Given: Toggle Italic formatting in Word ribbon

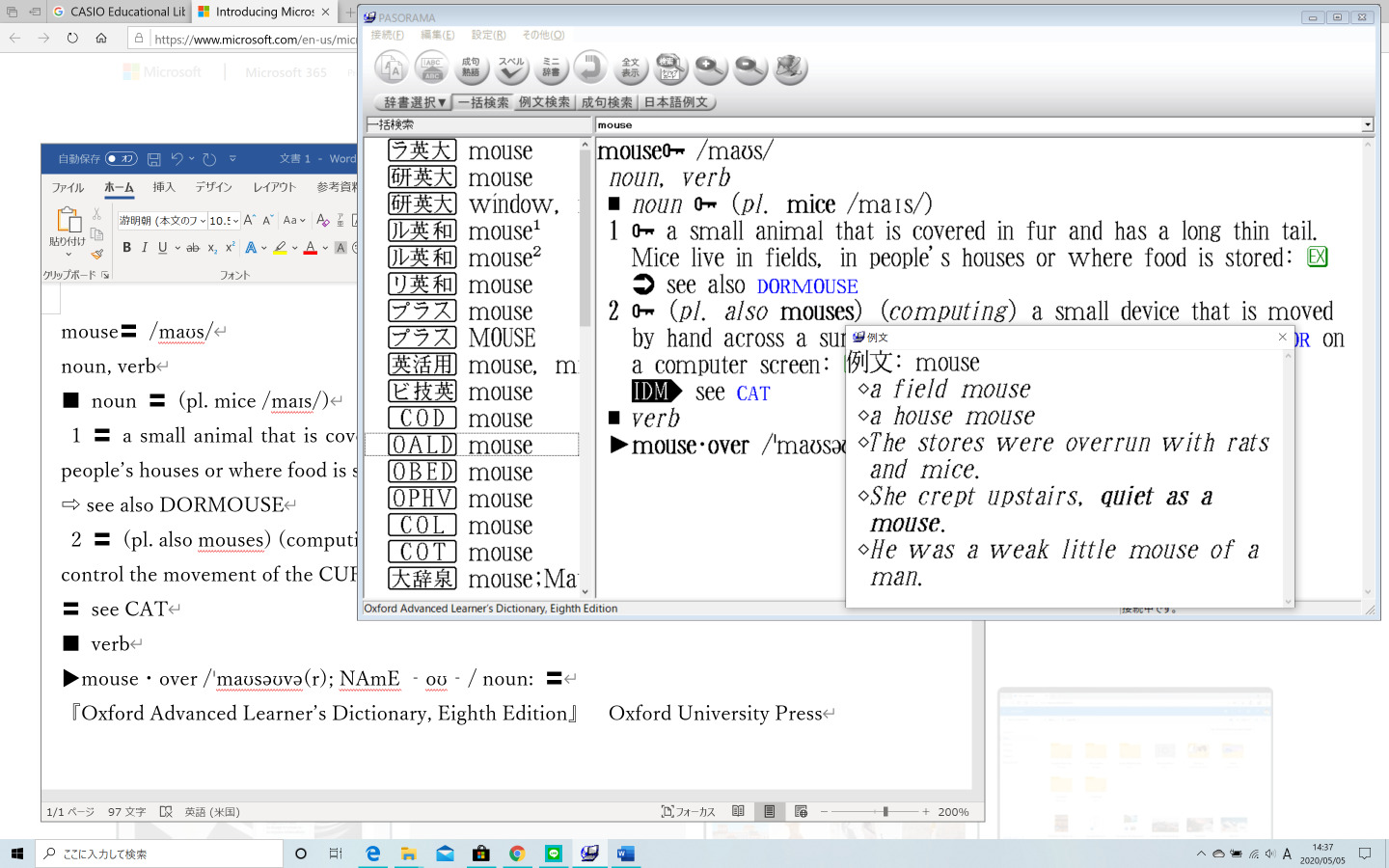Looking at the screenshot, I should coord(145,248).
